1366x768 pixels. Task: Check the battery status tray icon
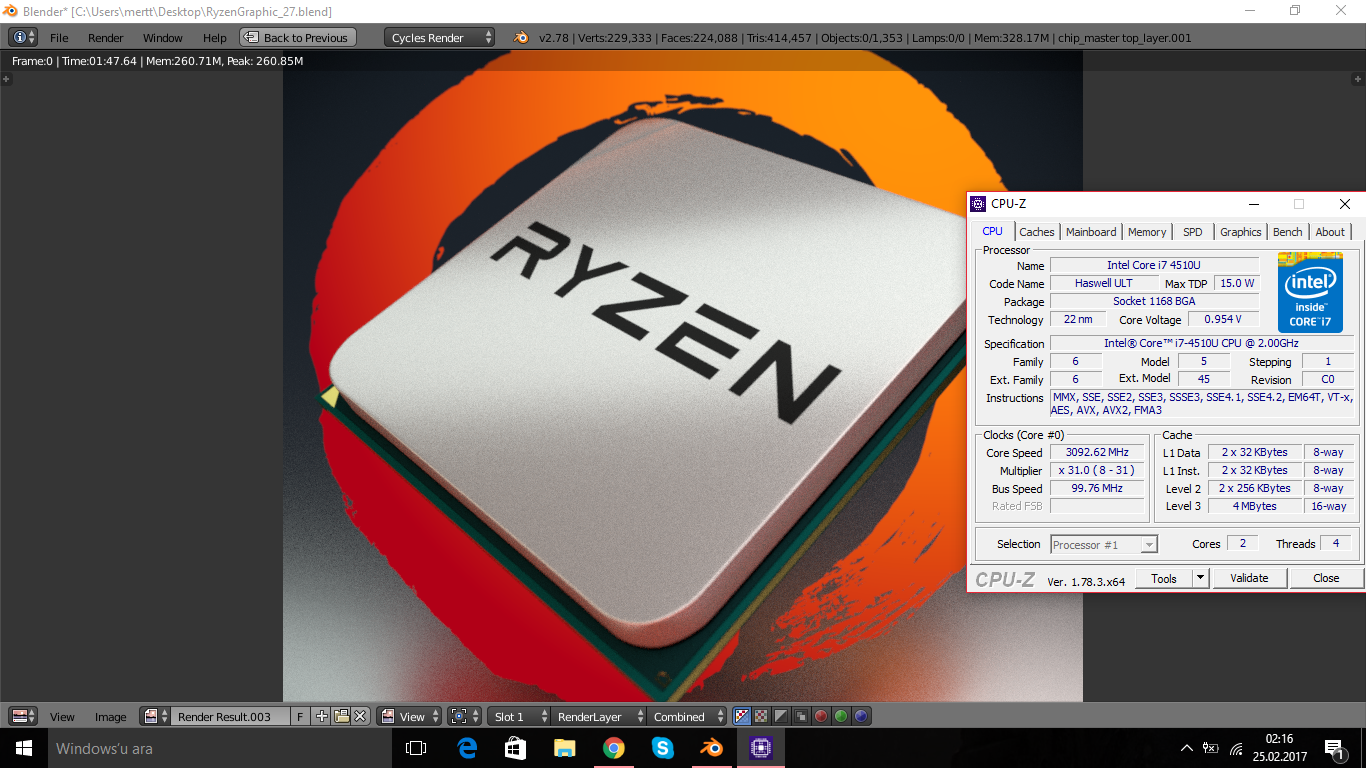click(1210, 748)
